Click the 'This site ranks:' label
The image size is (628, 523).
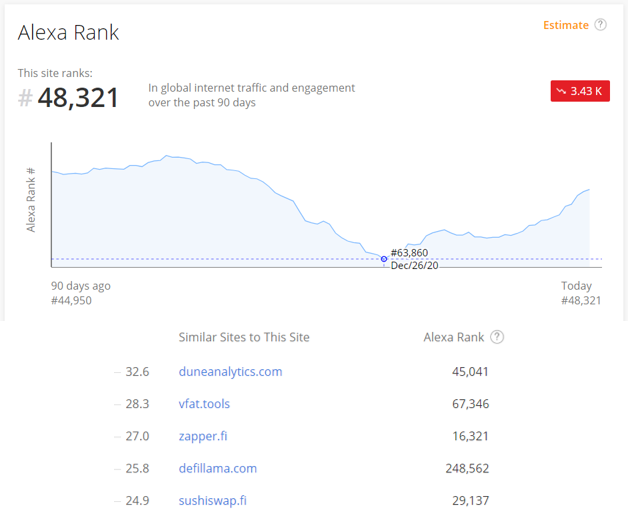tap(55, 73)
